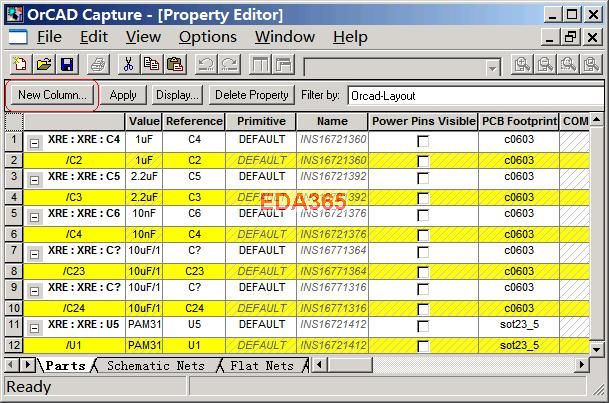
Task: Collapse the XRE : XRE : C4 row
Action: tap(34, 143)
